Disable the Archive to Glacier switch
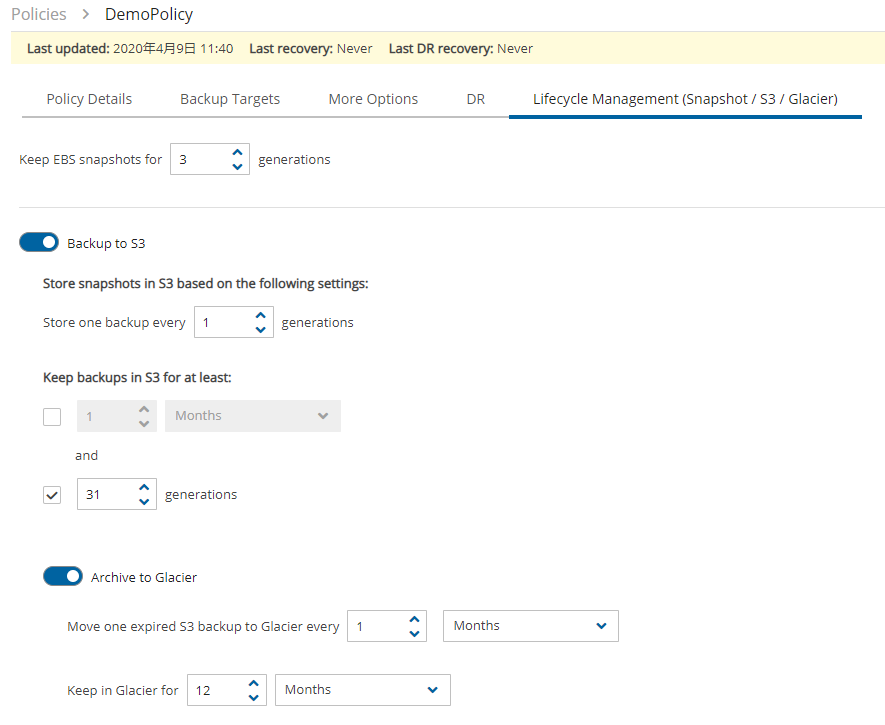The image size is (885, 725). [x=63, y=576]
